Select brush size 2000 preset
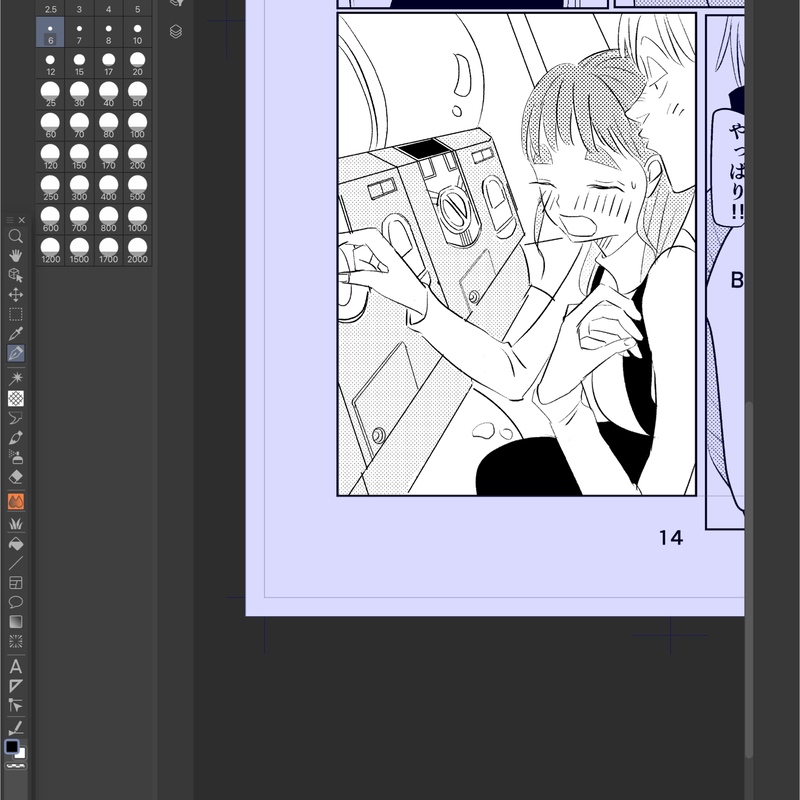 tap(137, 250)
